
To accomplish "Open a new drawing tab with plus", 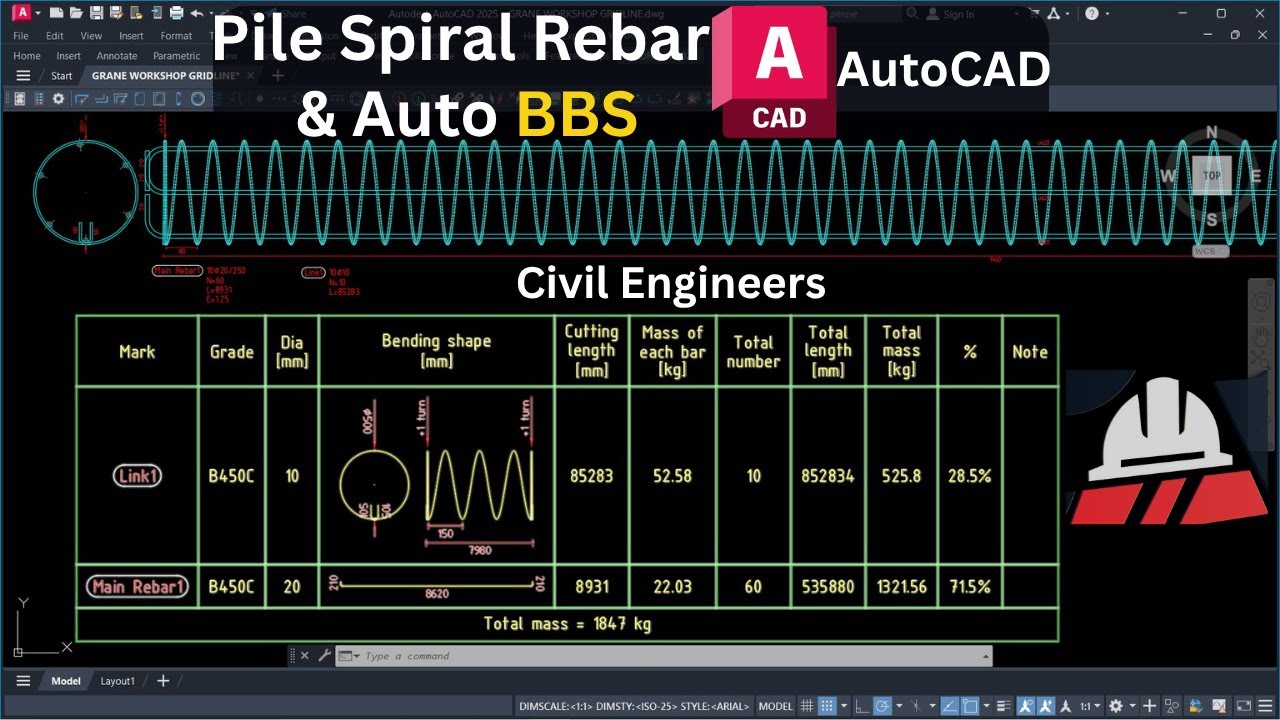I will click(278, 76).
